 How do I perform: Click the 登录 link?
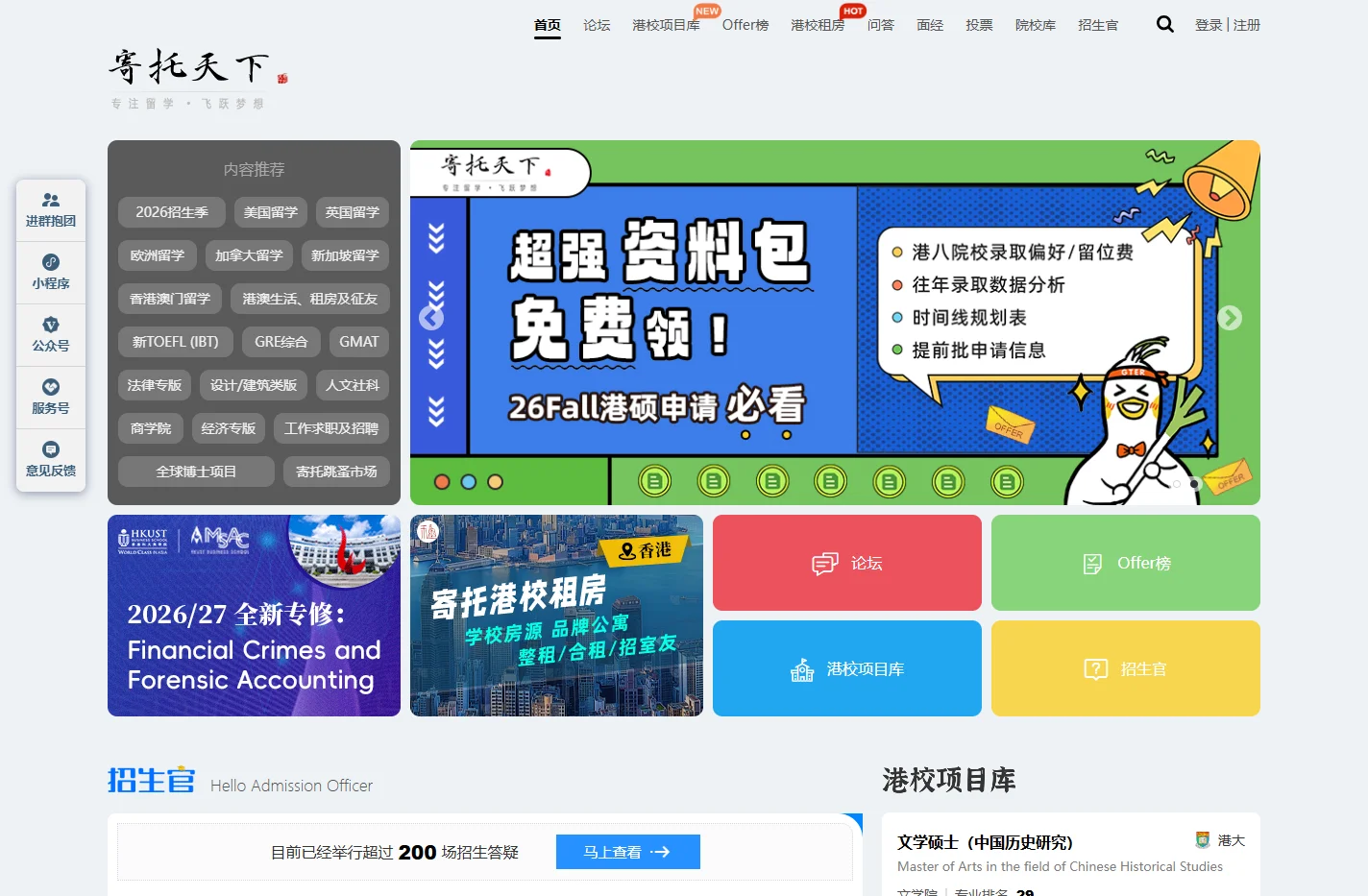(x=1209, y=25)
